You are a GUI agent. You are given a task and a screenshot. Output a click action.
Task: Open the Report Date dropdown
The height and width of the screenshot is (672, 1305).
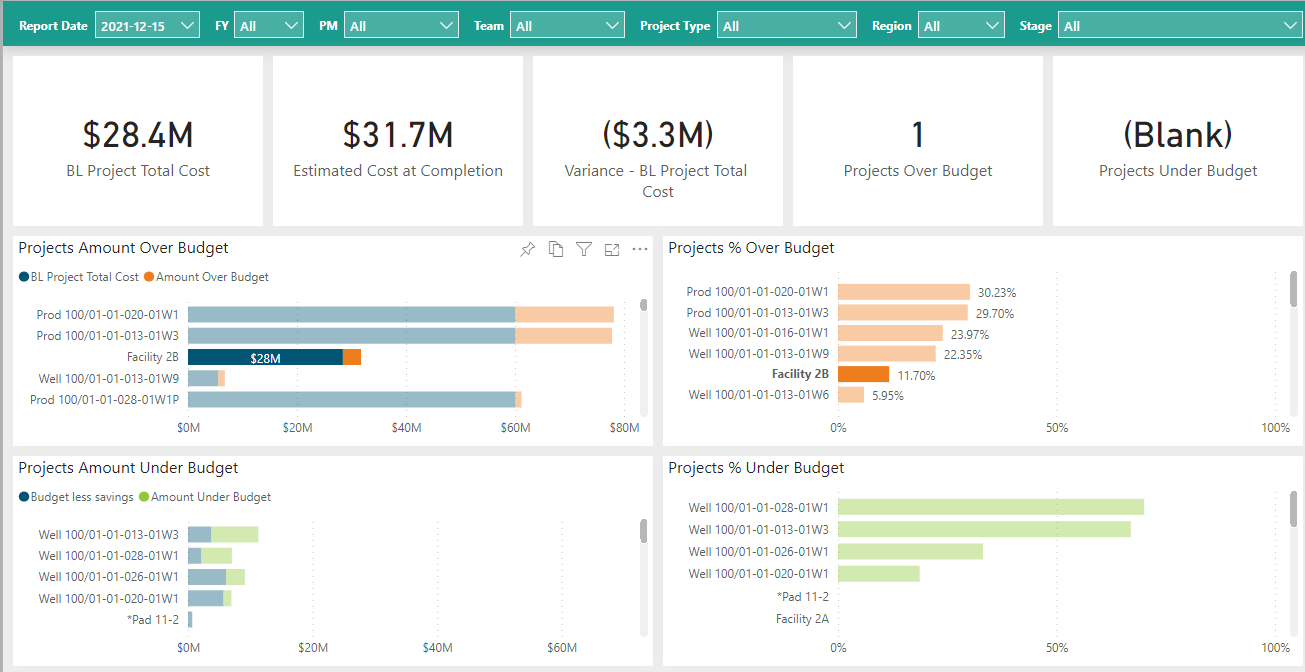(x=147, y=26)
